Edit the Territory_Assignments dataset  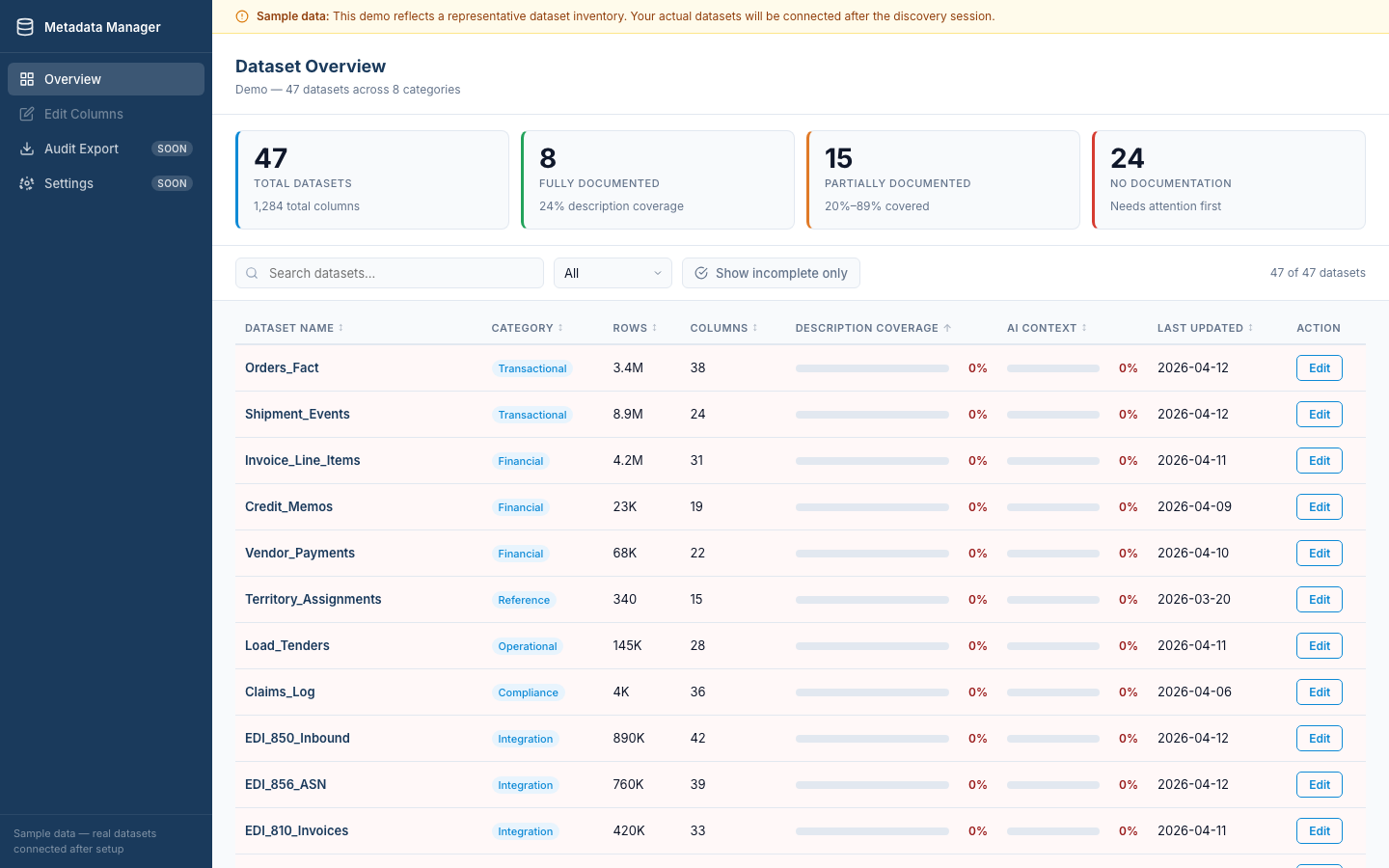pos(1320,599)
